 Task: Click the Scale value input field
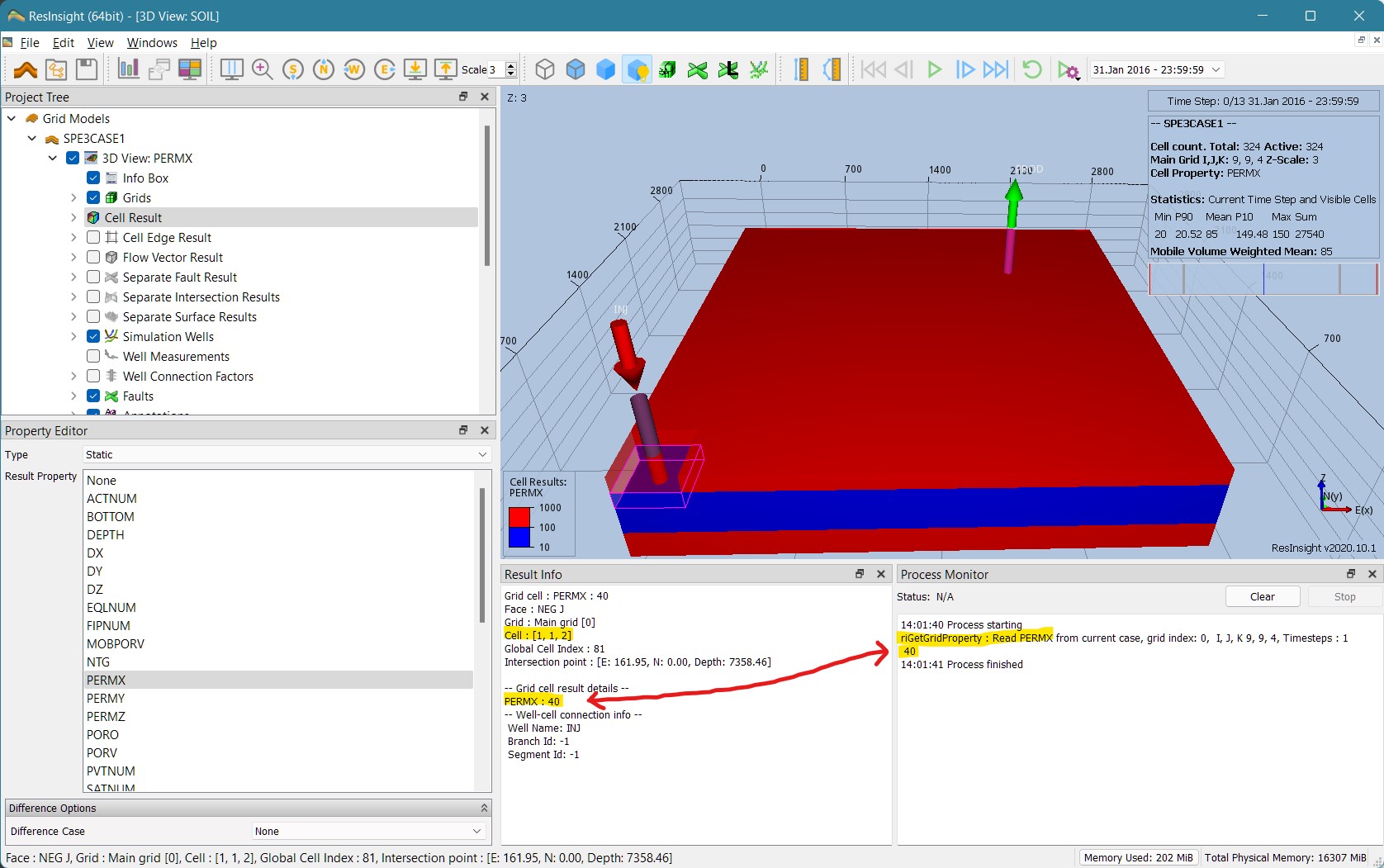click(x=496, y=70)
